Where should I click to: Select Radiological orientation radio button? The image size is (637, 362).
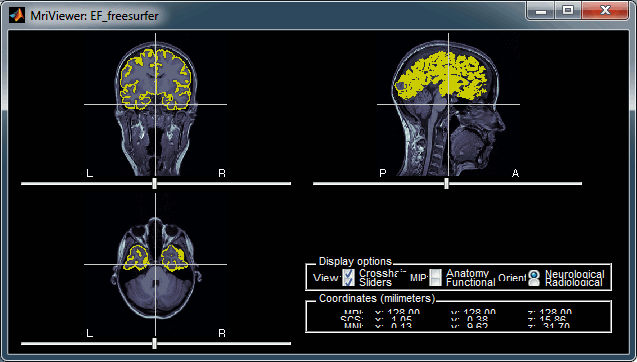pos(534,282)
